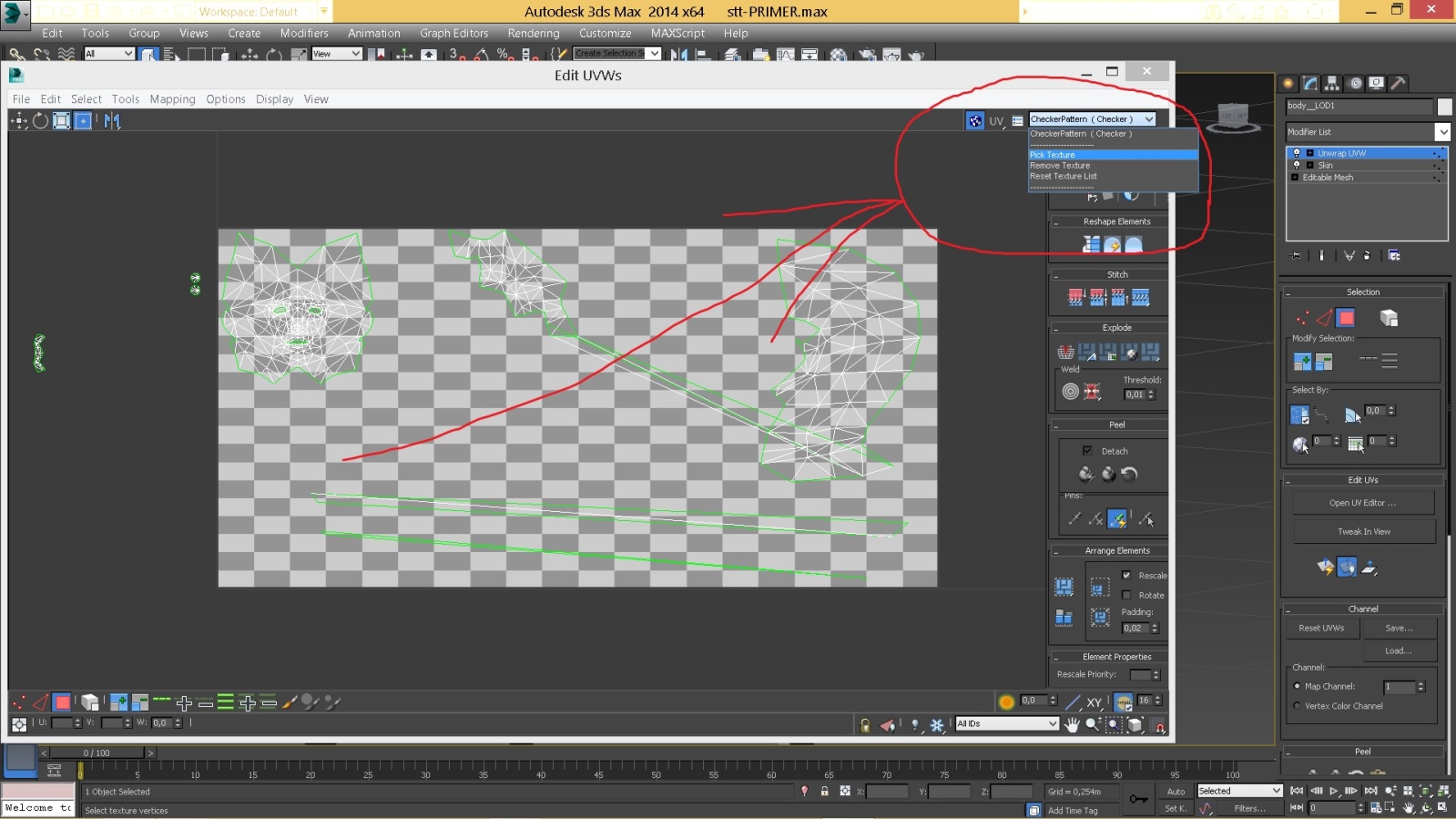Click the 0 / 100 time slider

click(96, 752)
